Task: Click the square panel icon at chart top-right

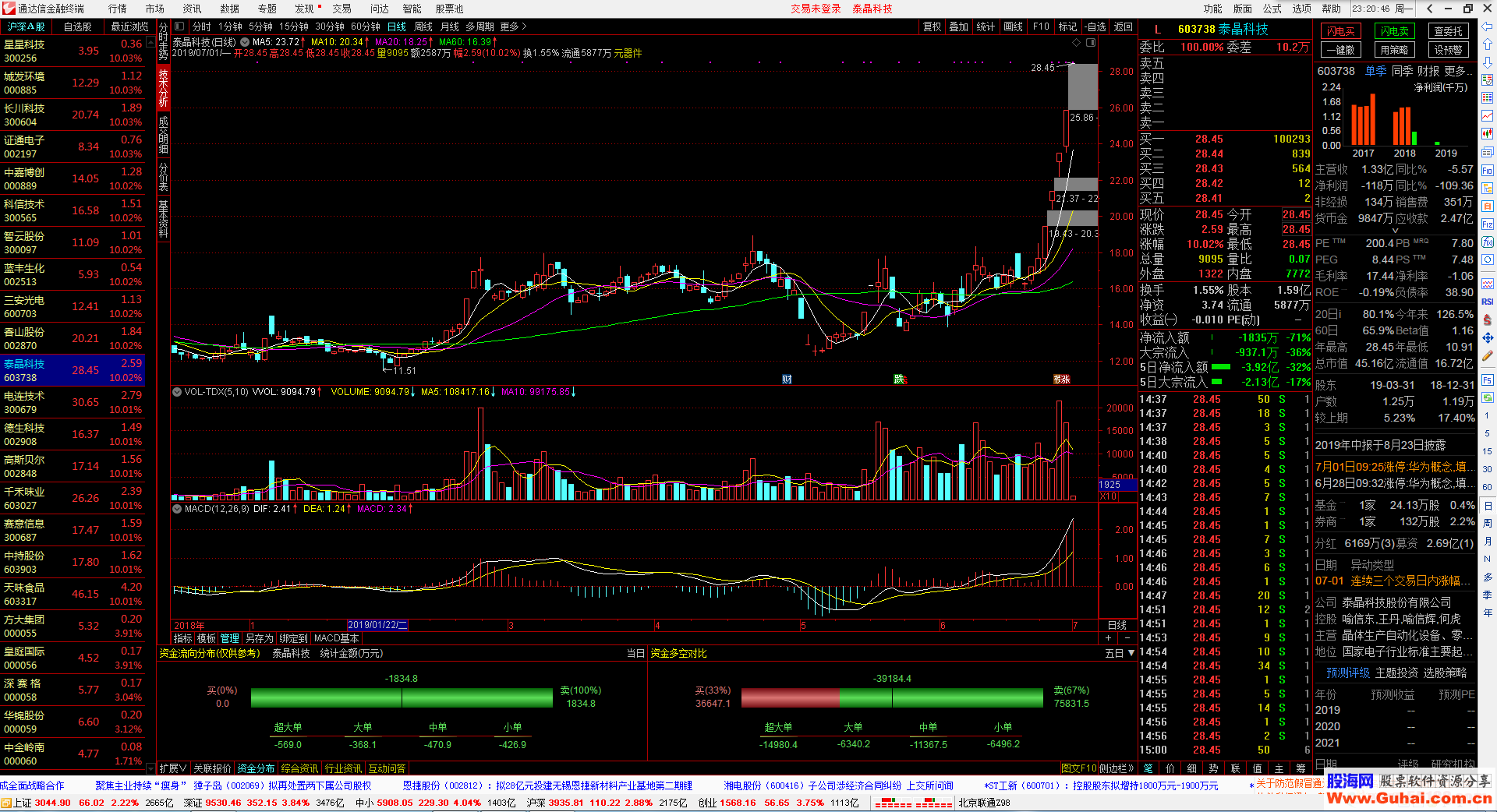Action: click(x=1092, y=42)
